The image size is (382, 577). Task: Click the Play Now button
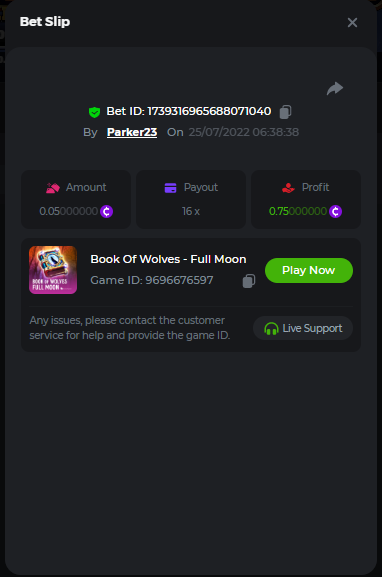point(309,270)
